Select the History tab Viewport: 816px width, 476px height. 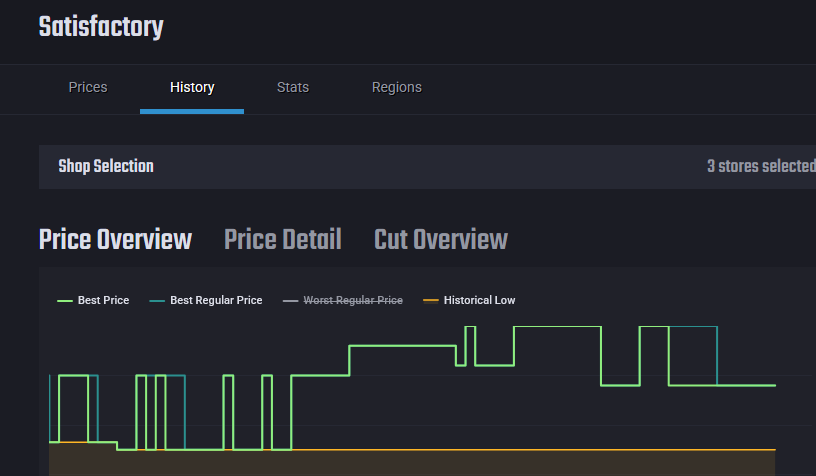click(192, 87)
